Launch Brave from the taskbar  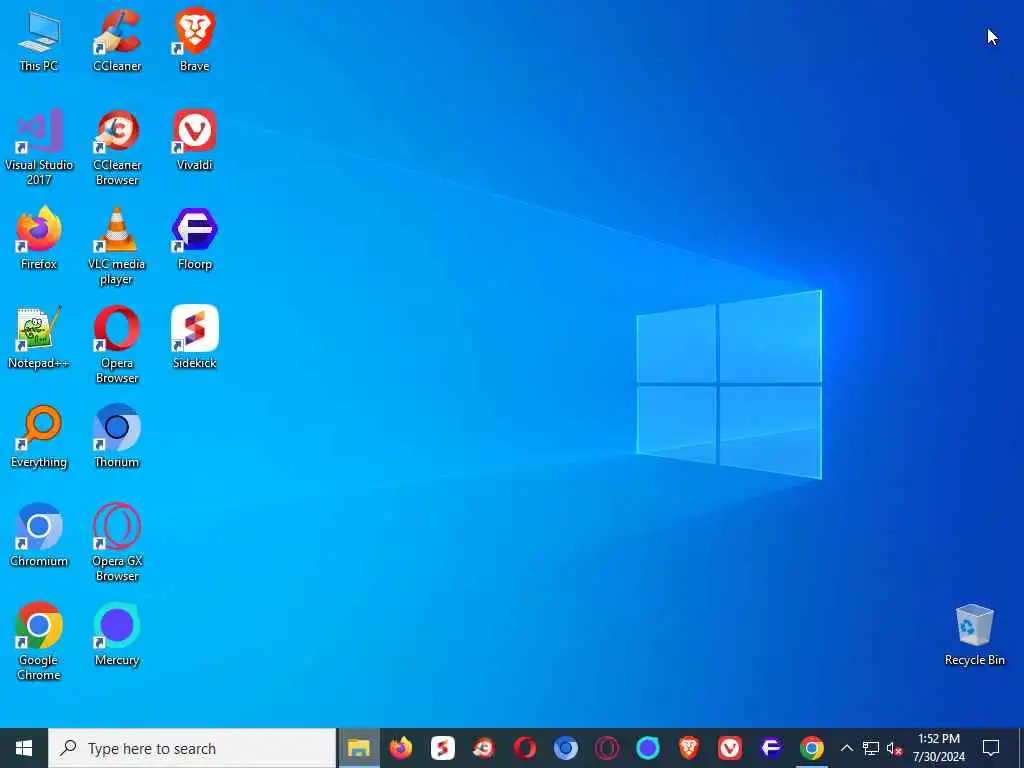688,748
